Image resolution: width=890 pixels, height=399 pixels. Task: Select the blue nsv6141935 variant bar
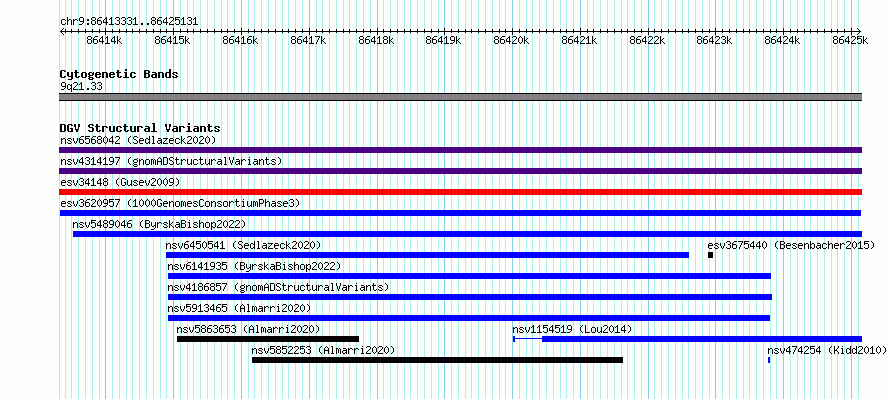(469, 276)
